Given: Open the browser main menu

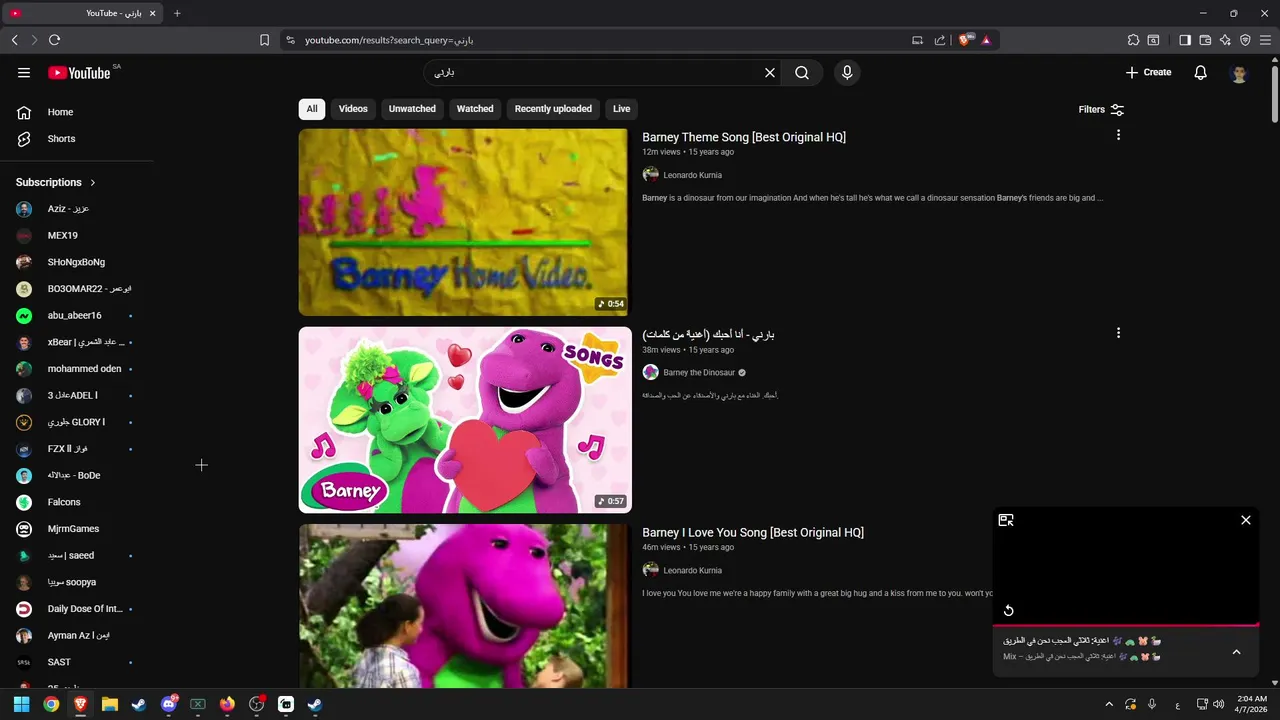Looking at the screenshot, I should click(x=1266, y=40).
